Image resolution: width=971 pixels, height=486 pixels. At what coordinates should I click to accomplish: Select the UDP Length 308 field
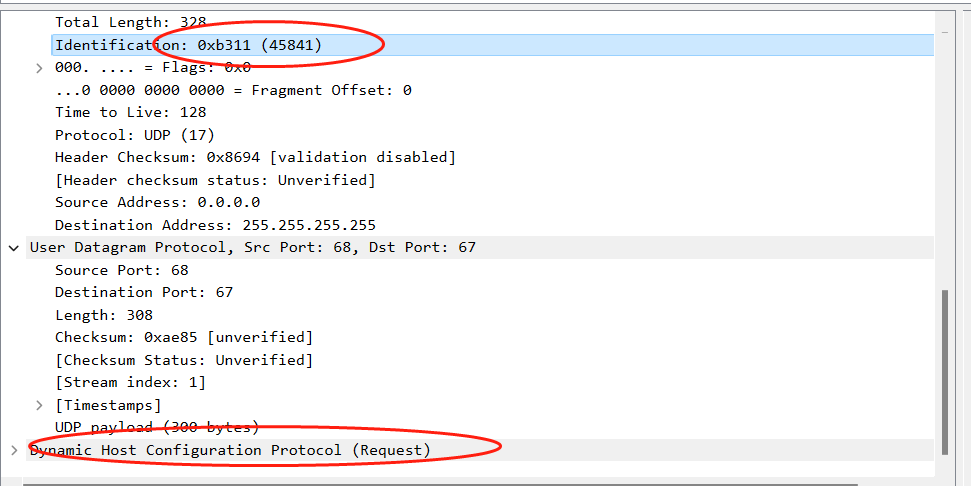click(104, 315)
